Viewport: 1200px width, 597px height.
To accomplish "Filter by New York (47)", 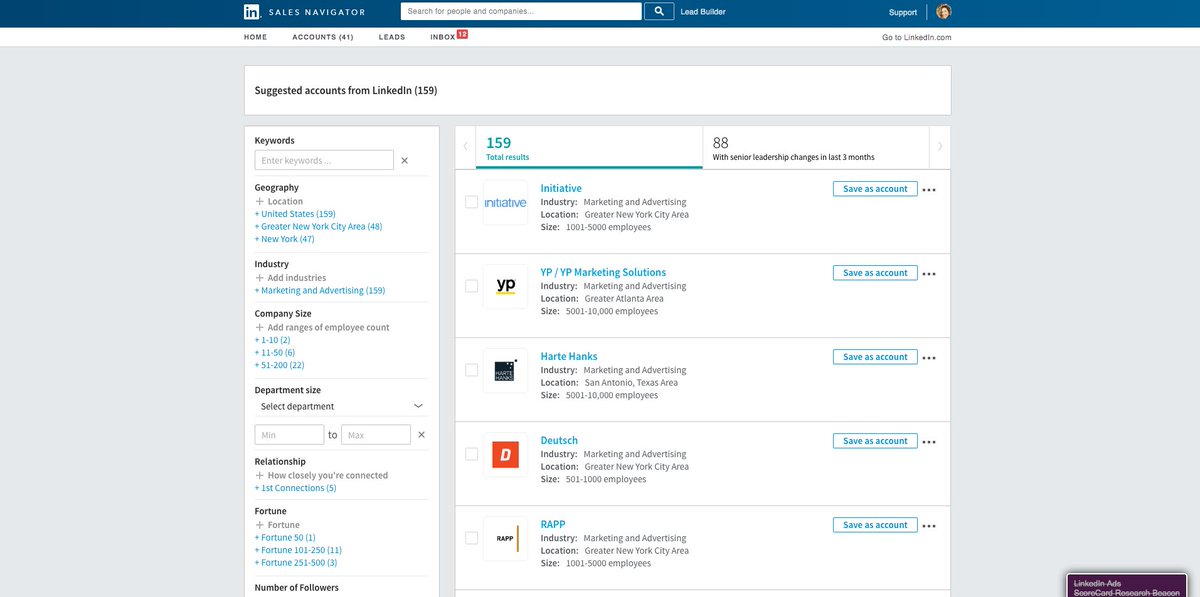I will click(284, 239).
